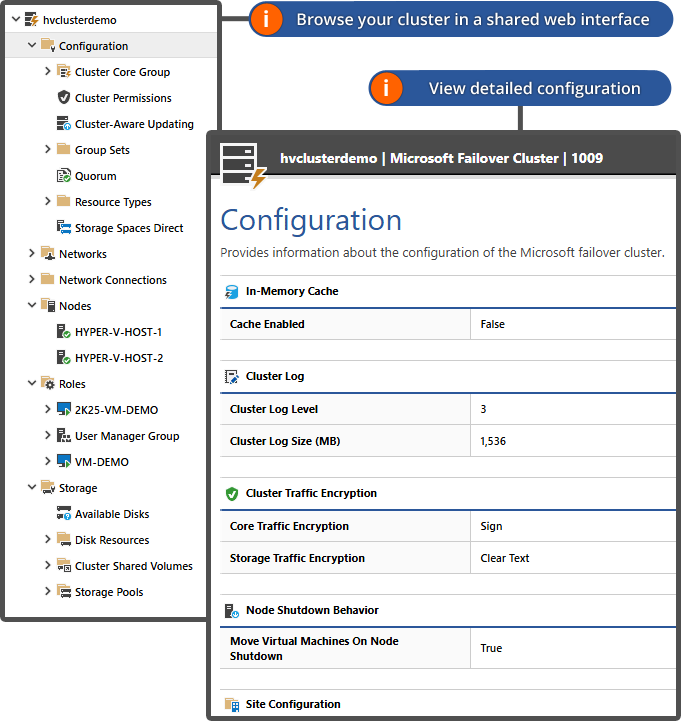The width and height of the screenshot is (681, 721).
Task: Click the Available Disks icon
Action: [63, 513]
